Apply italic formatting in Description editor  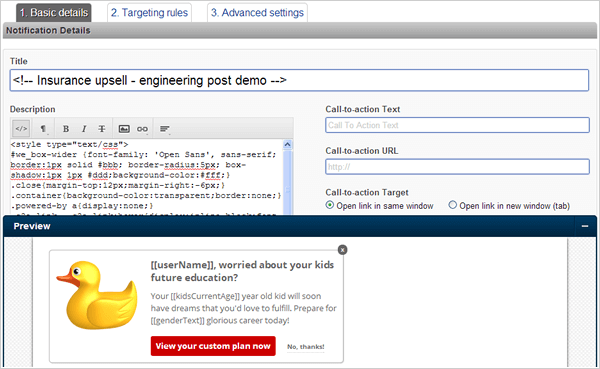point(84,129)
